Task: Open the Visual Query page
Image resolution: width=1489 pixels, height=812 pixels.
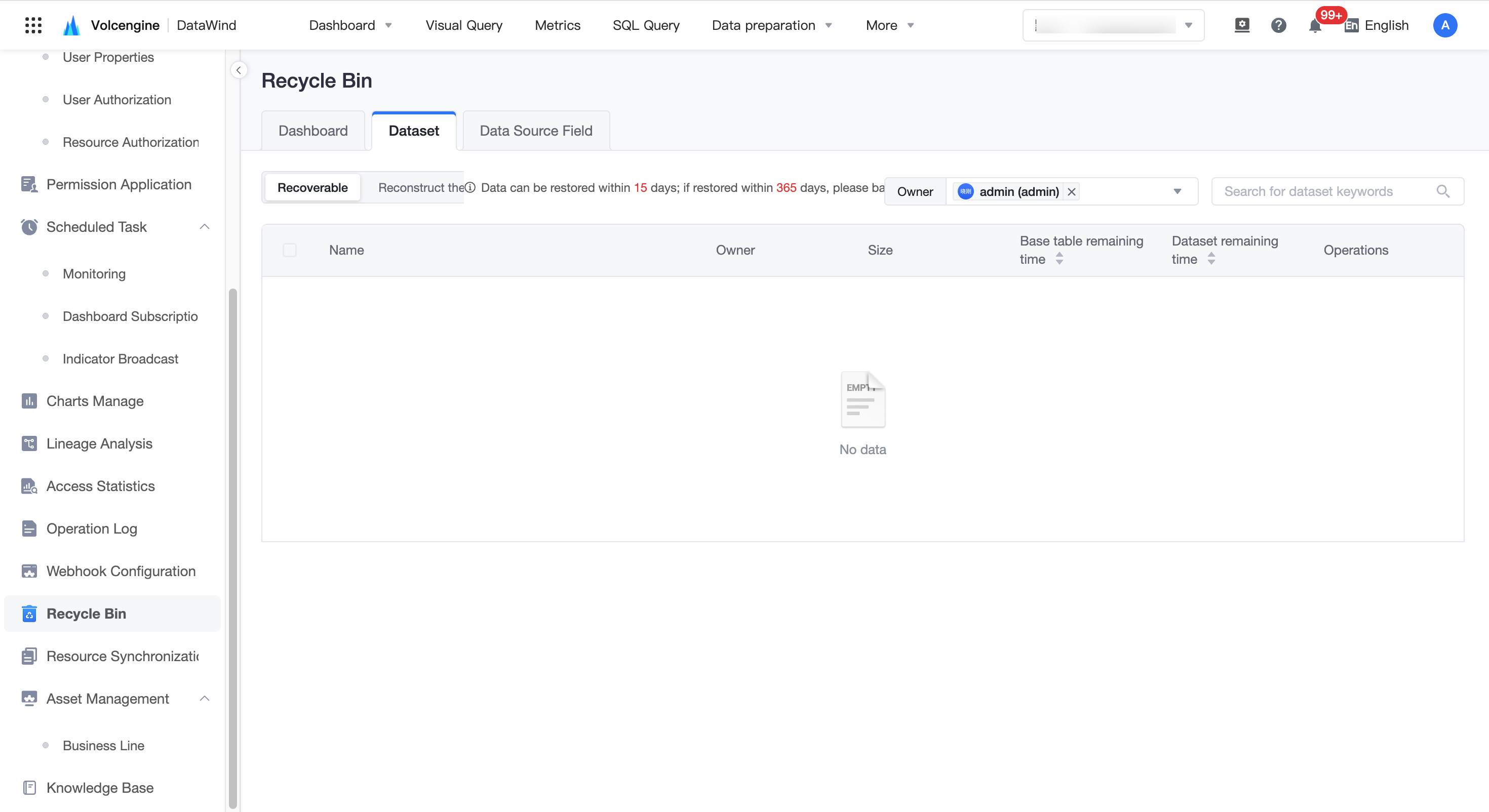Action: point(463,25)
